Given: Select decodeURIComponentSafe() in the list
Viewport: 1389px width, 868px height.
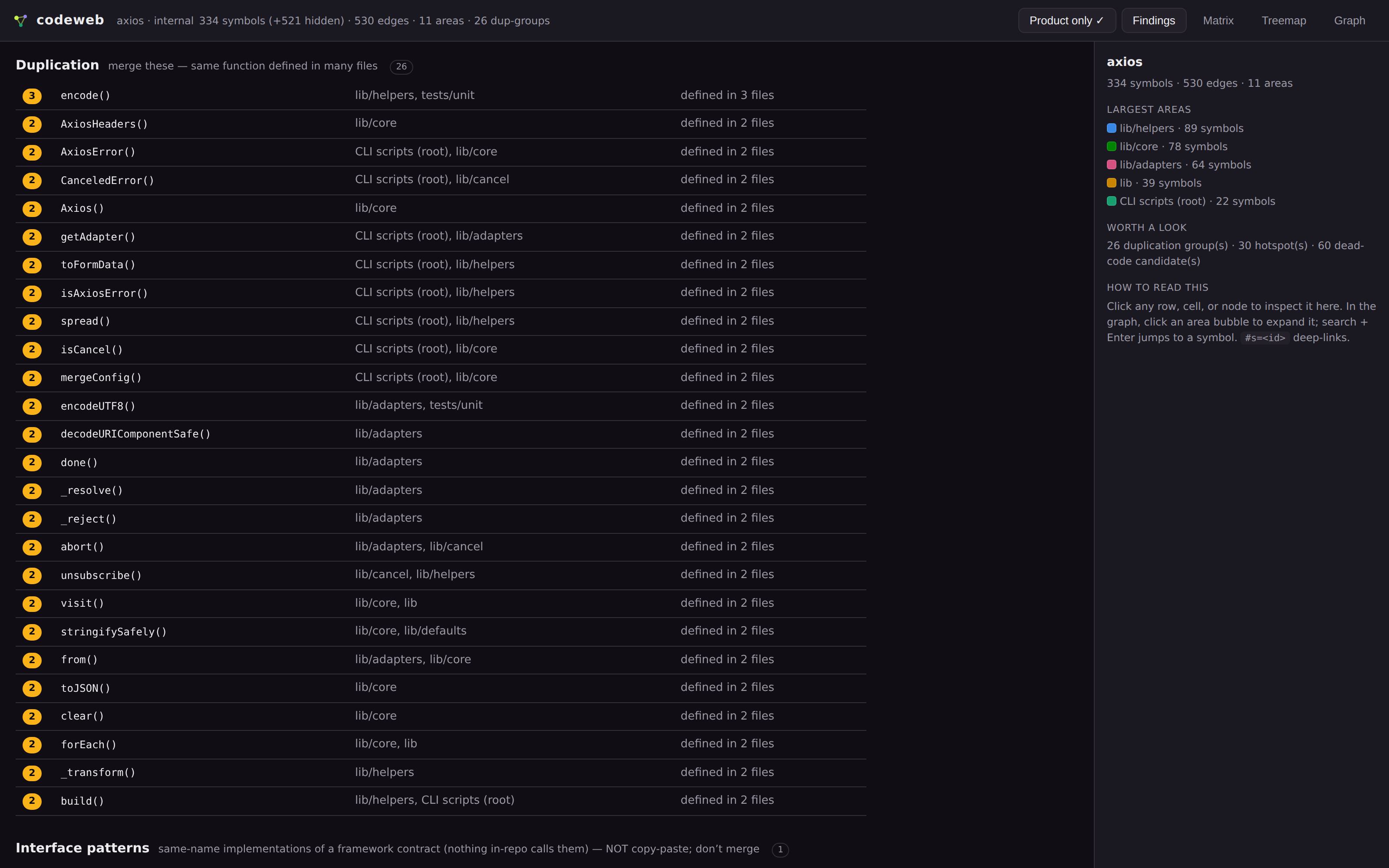Looking at the screenshot, I should pos(135,434).
